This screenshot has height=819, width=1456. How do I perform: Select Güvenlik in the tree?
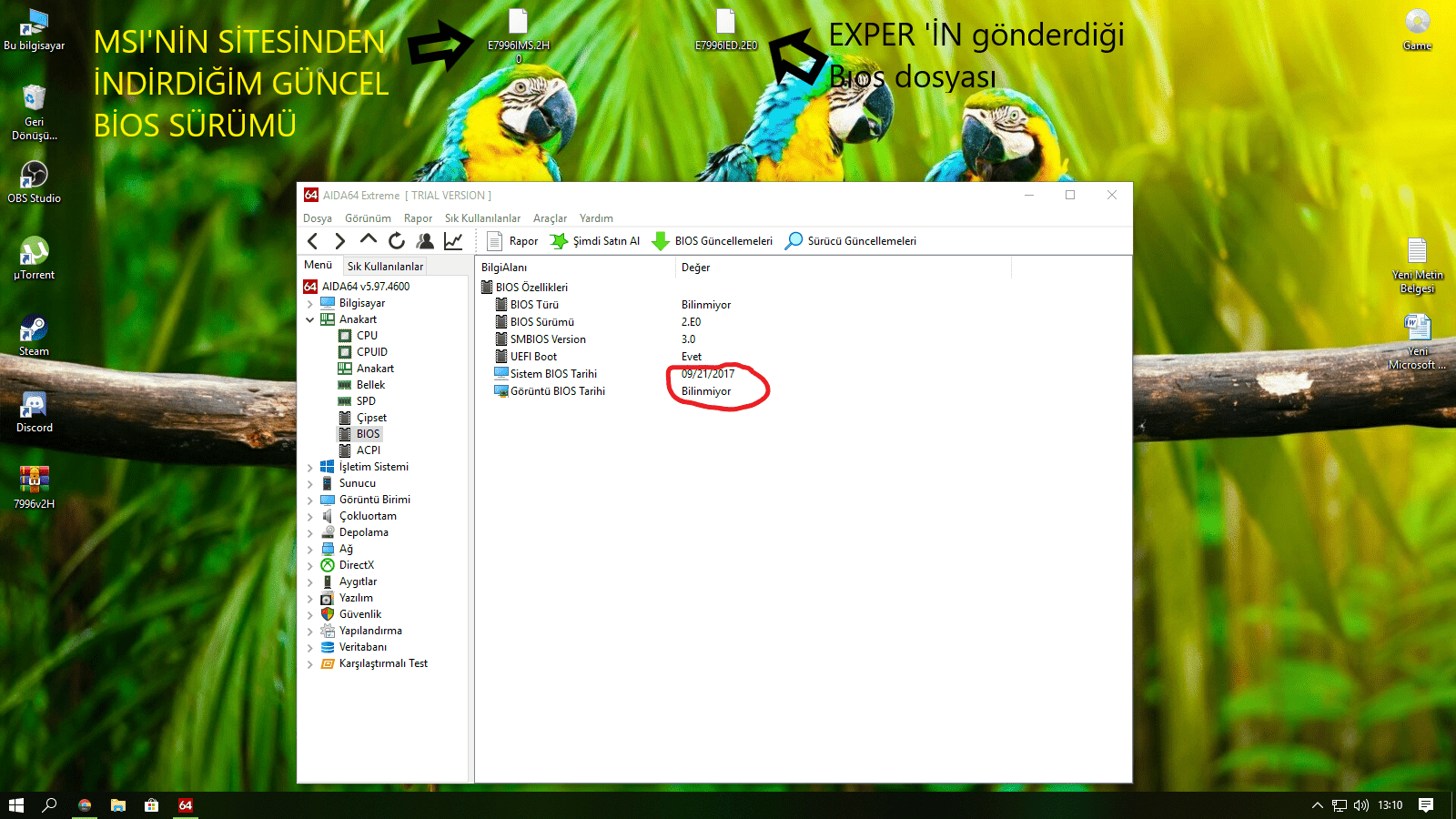351,614
